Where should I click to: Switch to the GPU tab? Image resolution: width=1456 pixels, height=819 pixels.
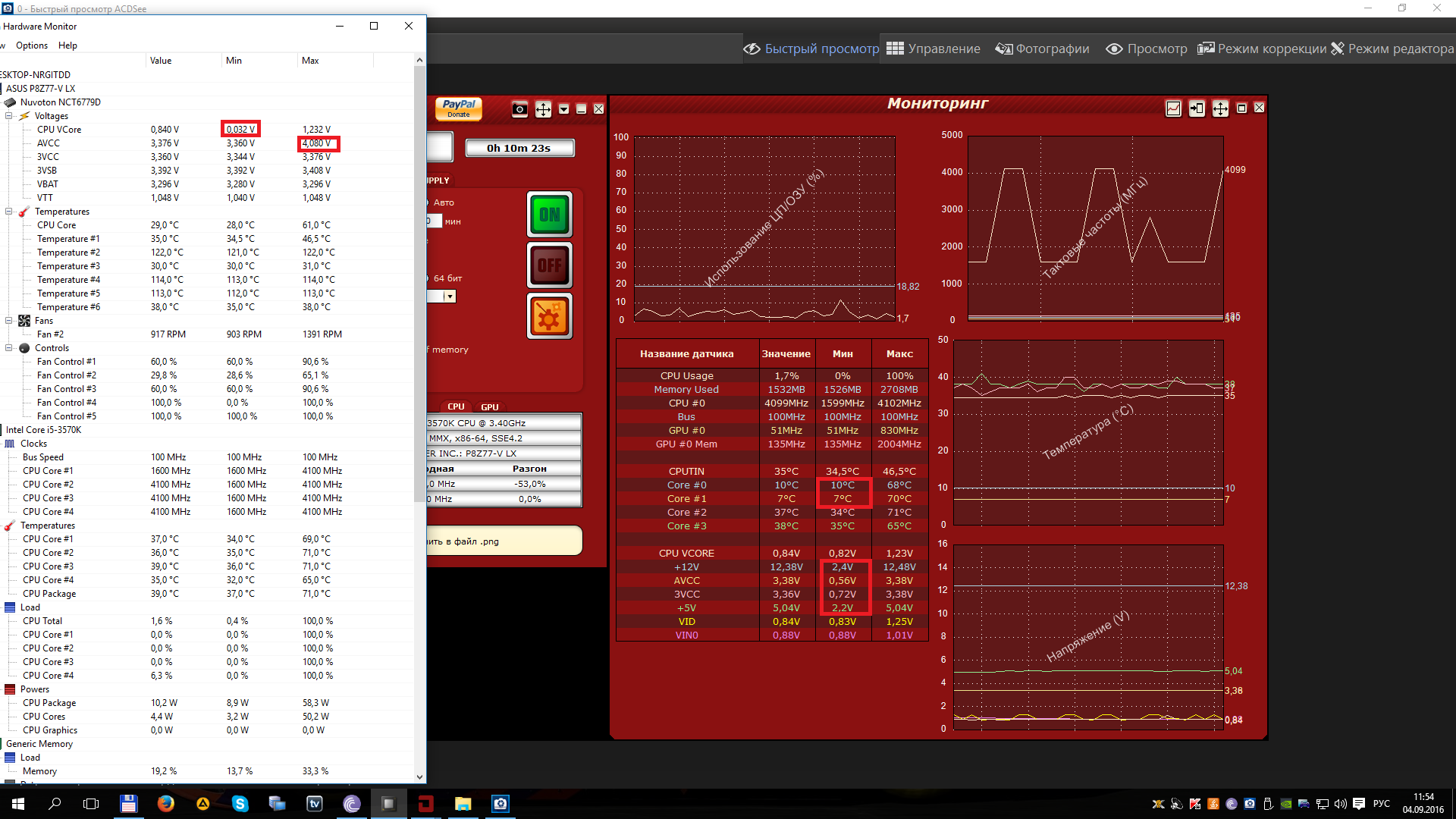(x=490, y=407)
